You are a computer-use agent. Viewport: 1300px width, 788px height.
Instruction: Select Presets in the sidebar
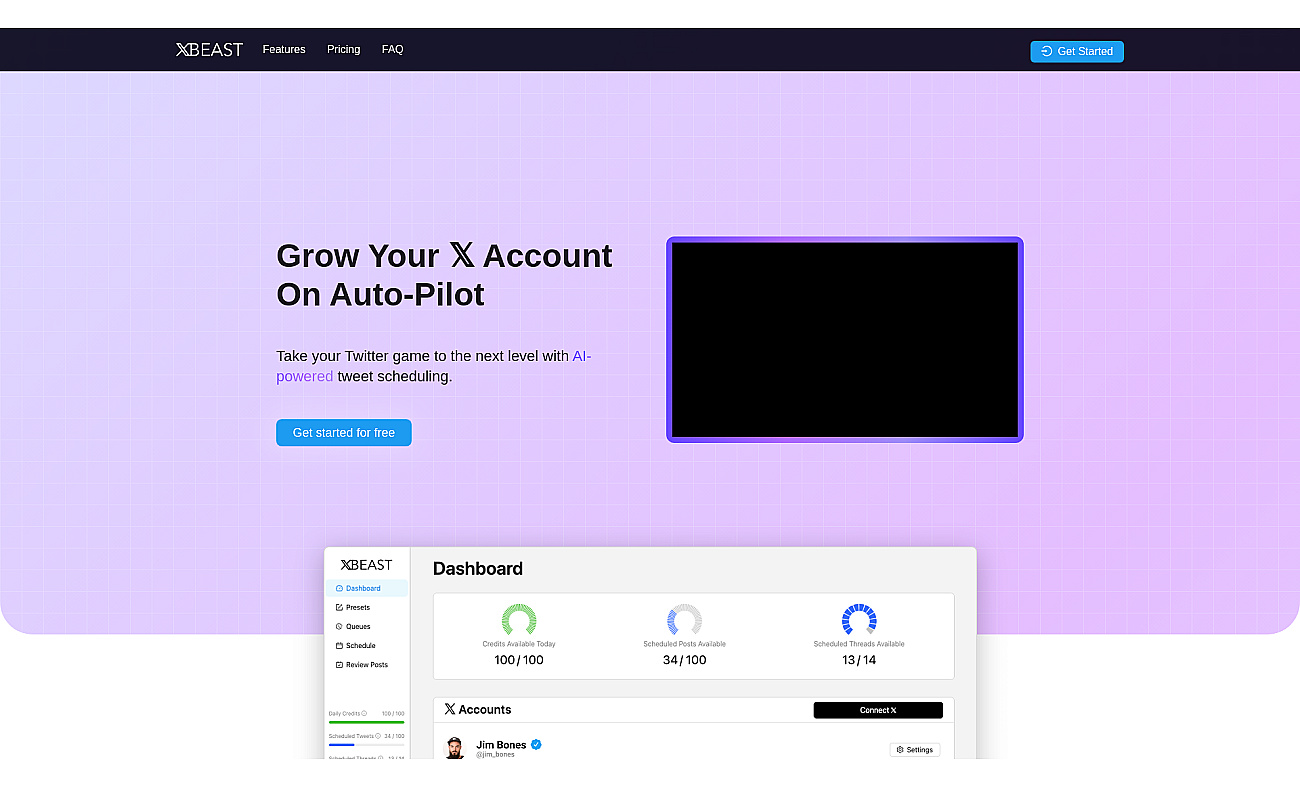(x=353, y=607)
